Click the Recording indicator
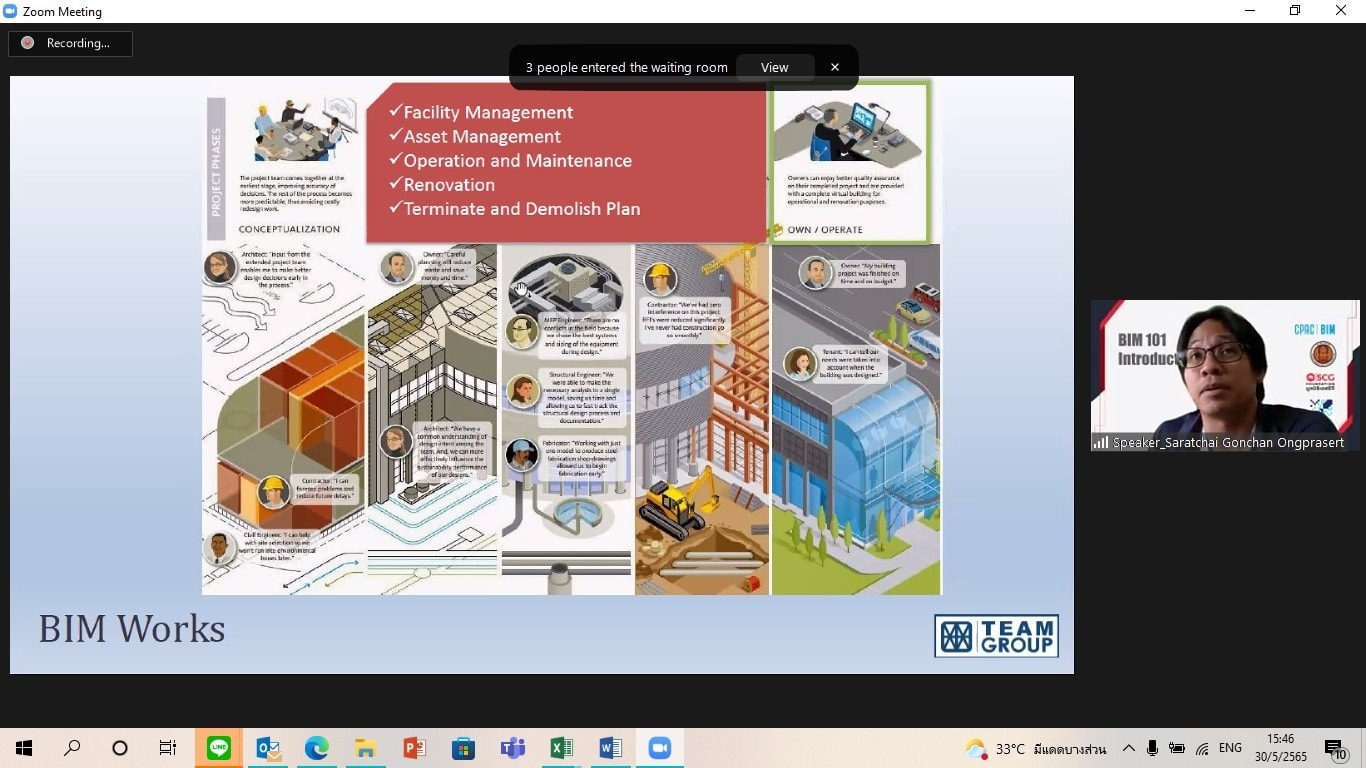This screenshot has width=1366, height=768. [x=70, y=43]
